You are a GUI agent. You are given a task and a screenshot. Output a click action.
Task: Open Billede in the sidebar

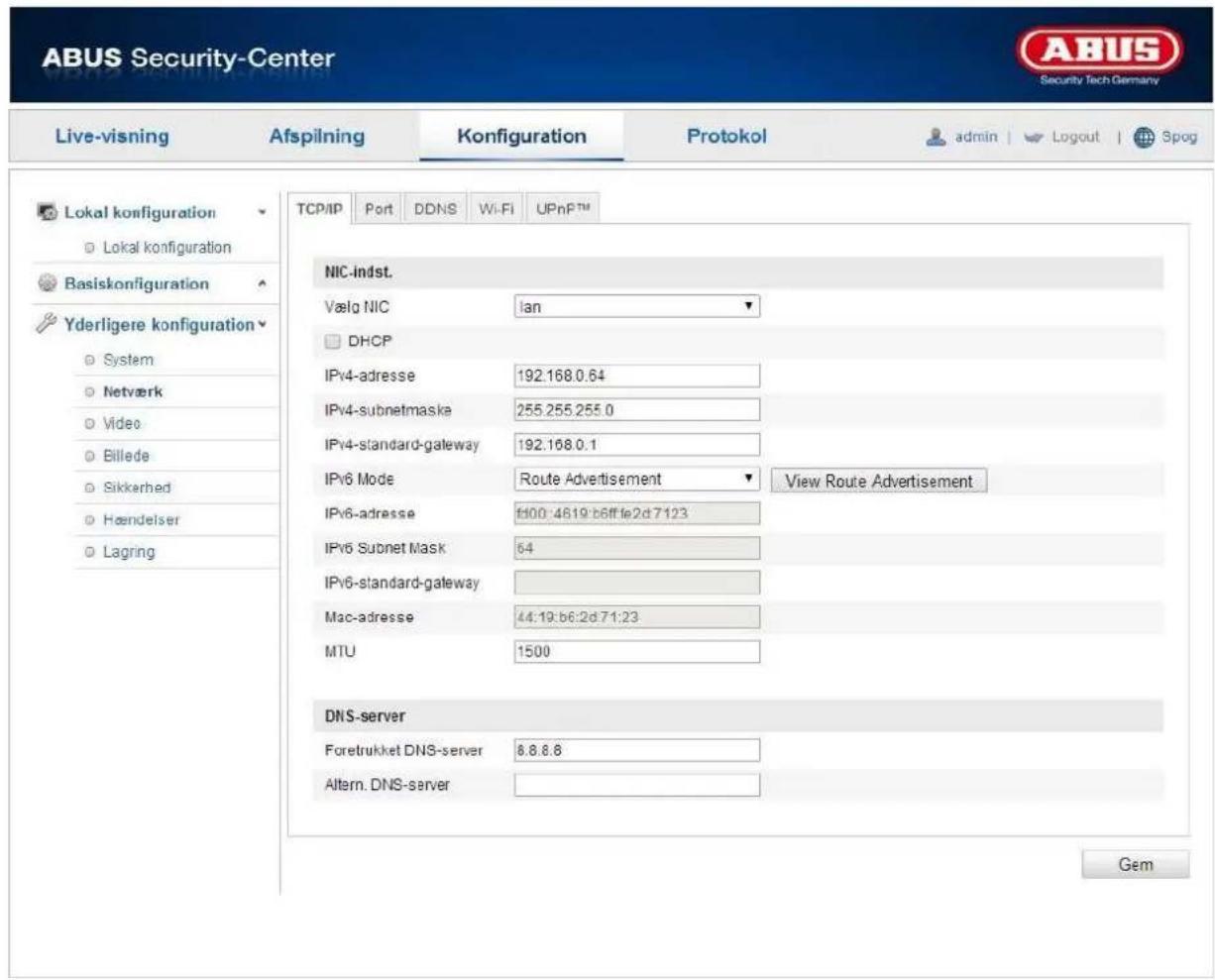tap(126, 456)
